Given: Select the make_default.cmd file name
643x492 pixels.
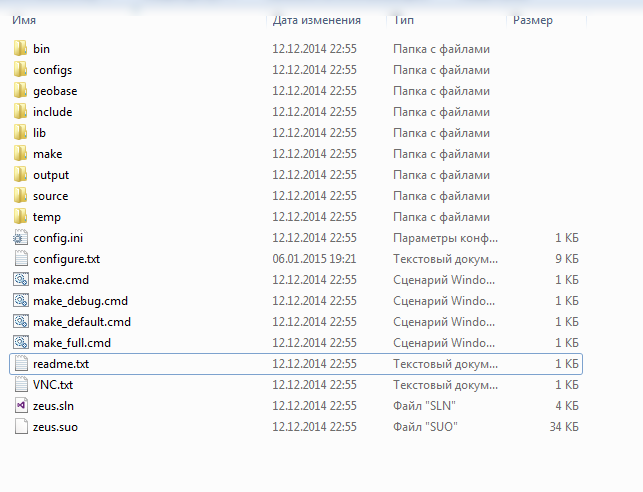Looking at the screenshot, I should click(82, 322).
